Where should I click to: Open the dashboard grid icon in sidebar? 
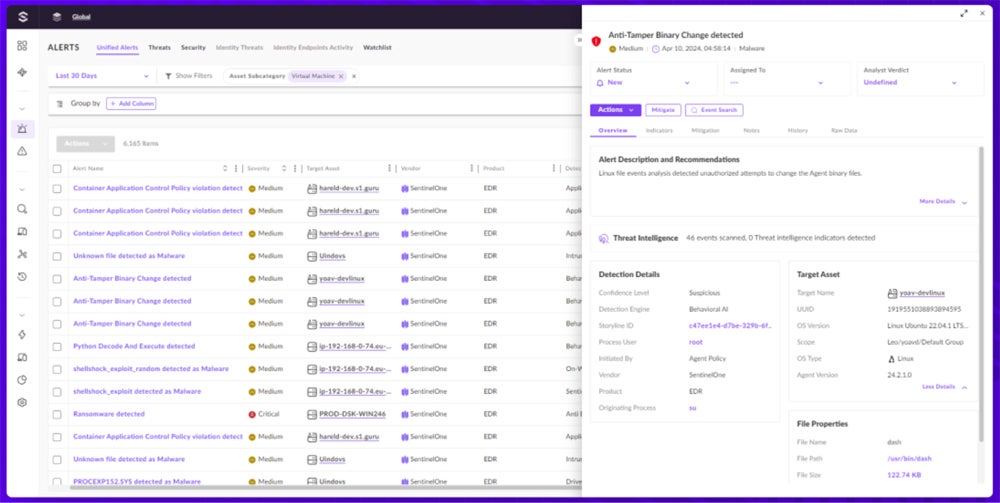(x=22, y=46)
